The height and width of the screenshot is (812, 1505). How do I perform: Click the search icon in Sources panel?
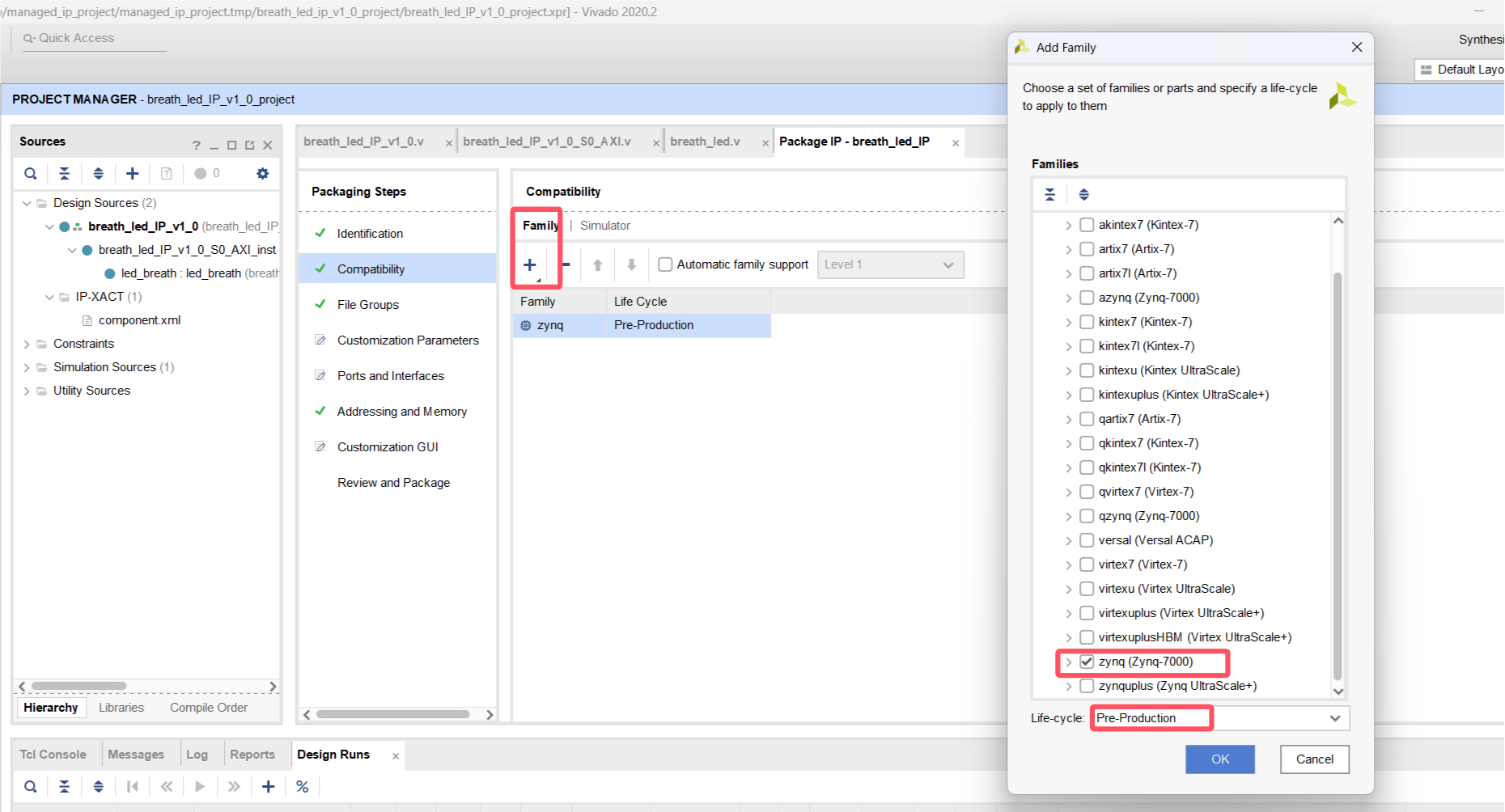[x=30, y=173]
